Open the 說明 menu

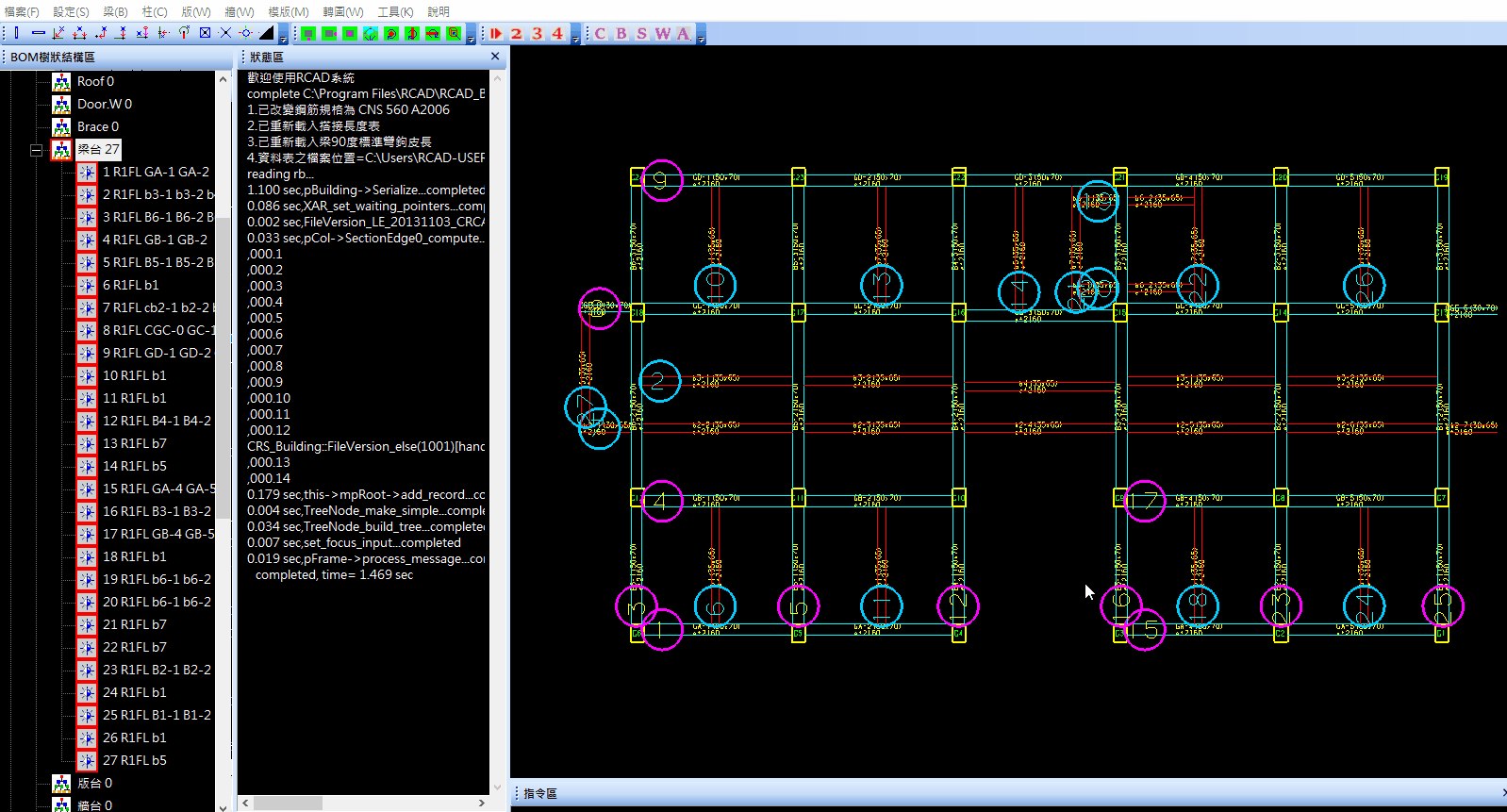439,11
